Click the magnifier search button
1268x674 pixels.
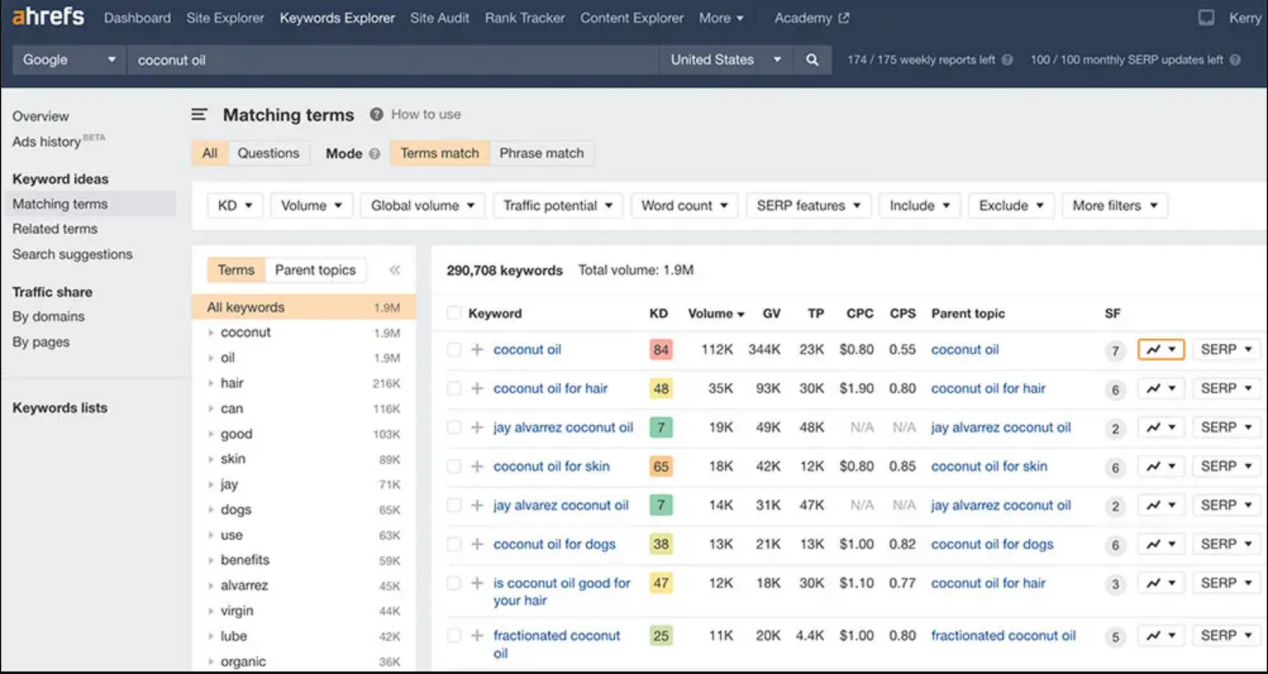coord(812,60)
